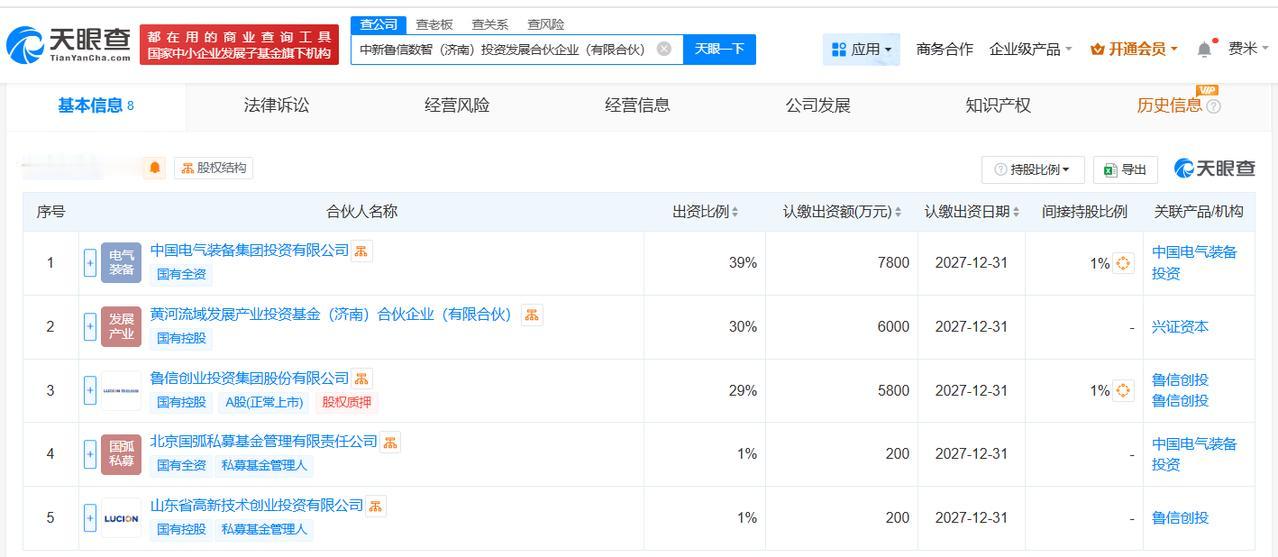Open equity structure icon for 山东省高新技术创业投资
Screen dimensions: 1278x557
376,506
